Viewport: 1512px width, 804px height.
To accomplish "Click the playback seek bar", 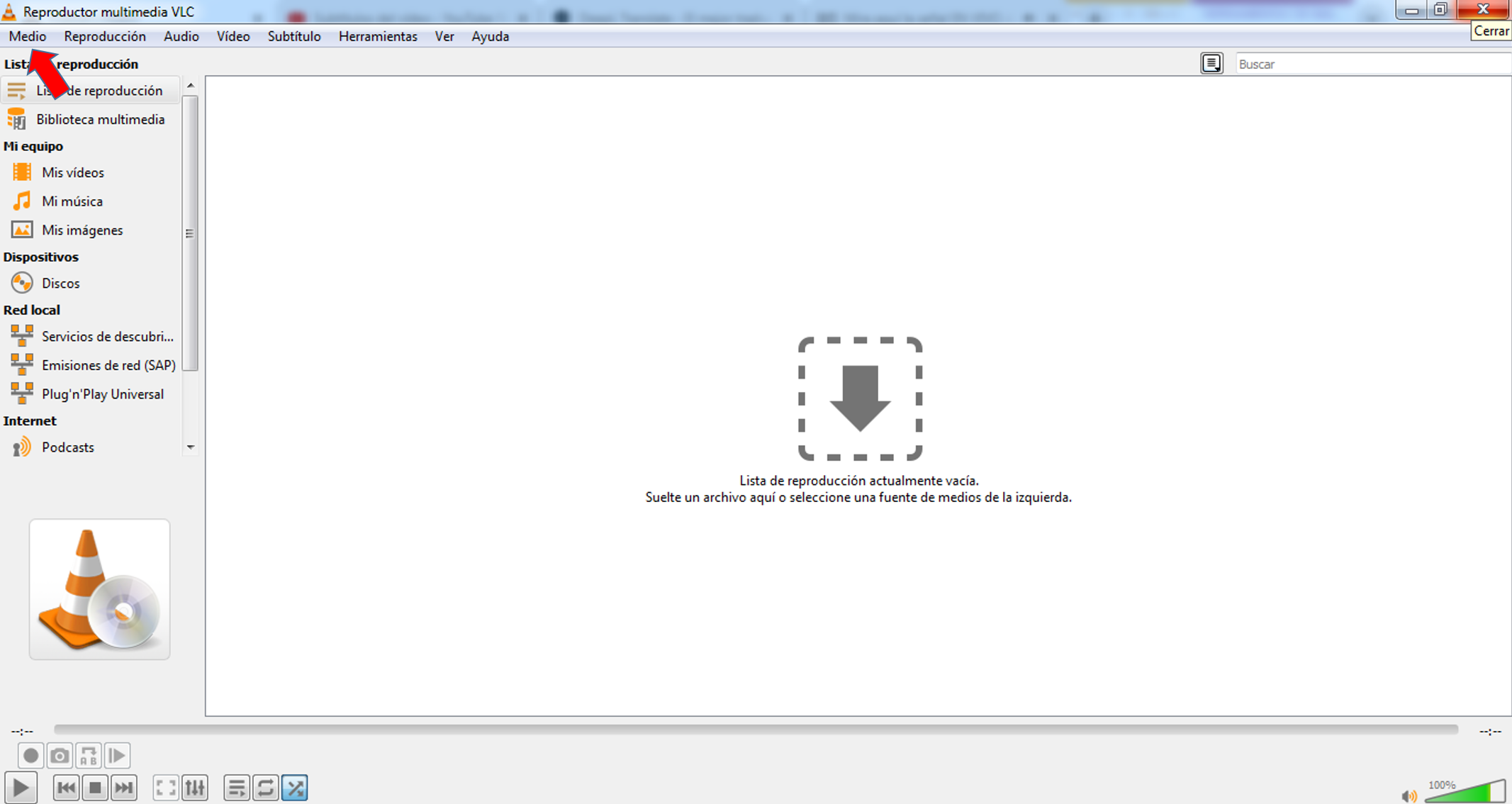I will (756, 730).
